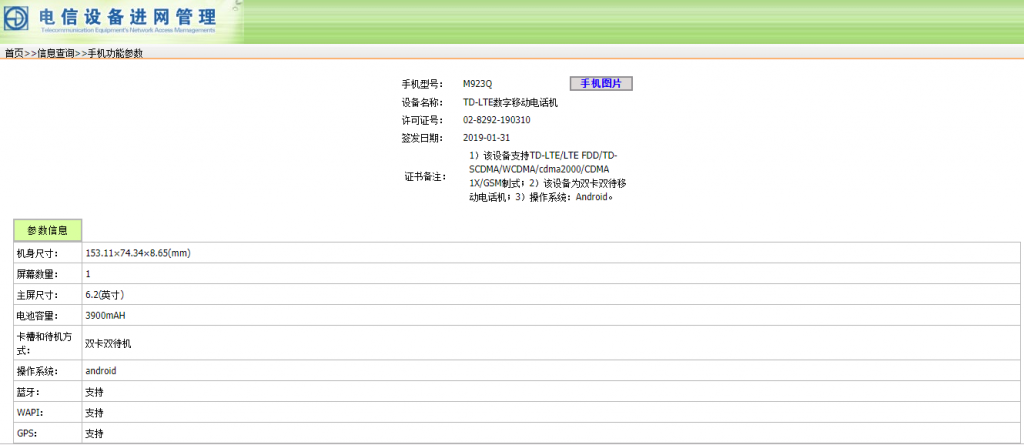Click the device name TD-LTE数字移动电话机
1024x445 pixels.
510,102
